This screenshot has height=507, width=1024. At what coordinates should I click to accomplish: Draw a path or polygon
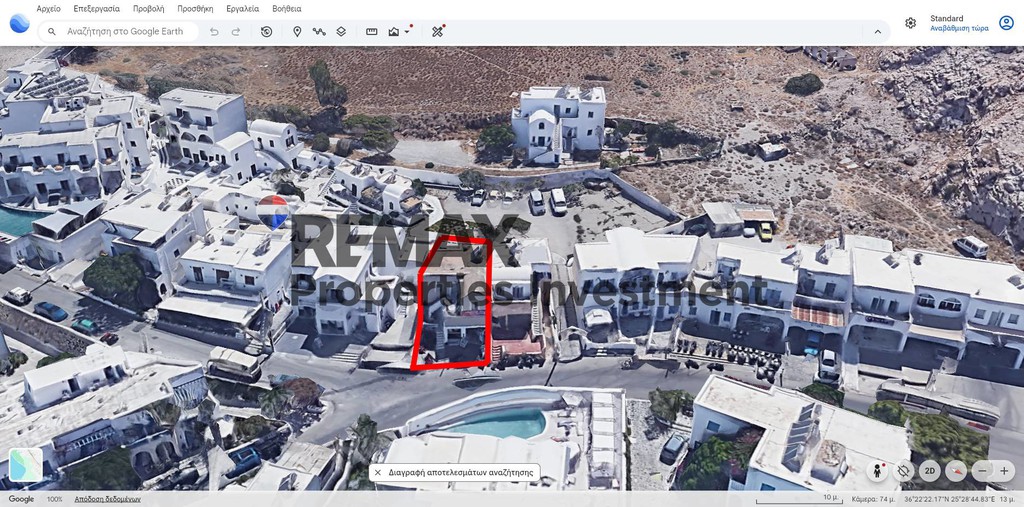click(319, 31)
